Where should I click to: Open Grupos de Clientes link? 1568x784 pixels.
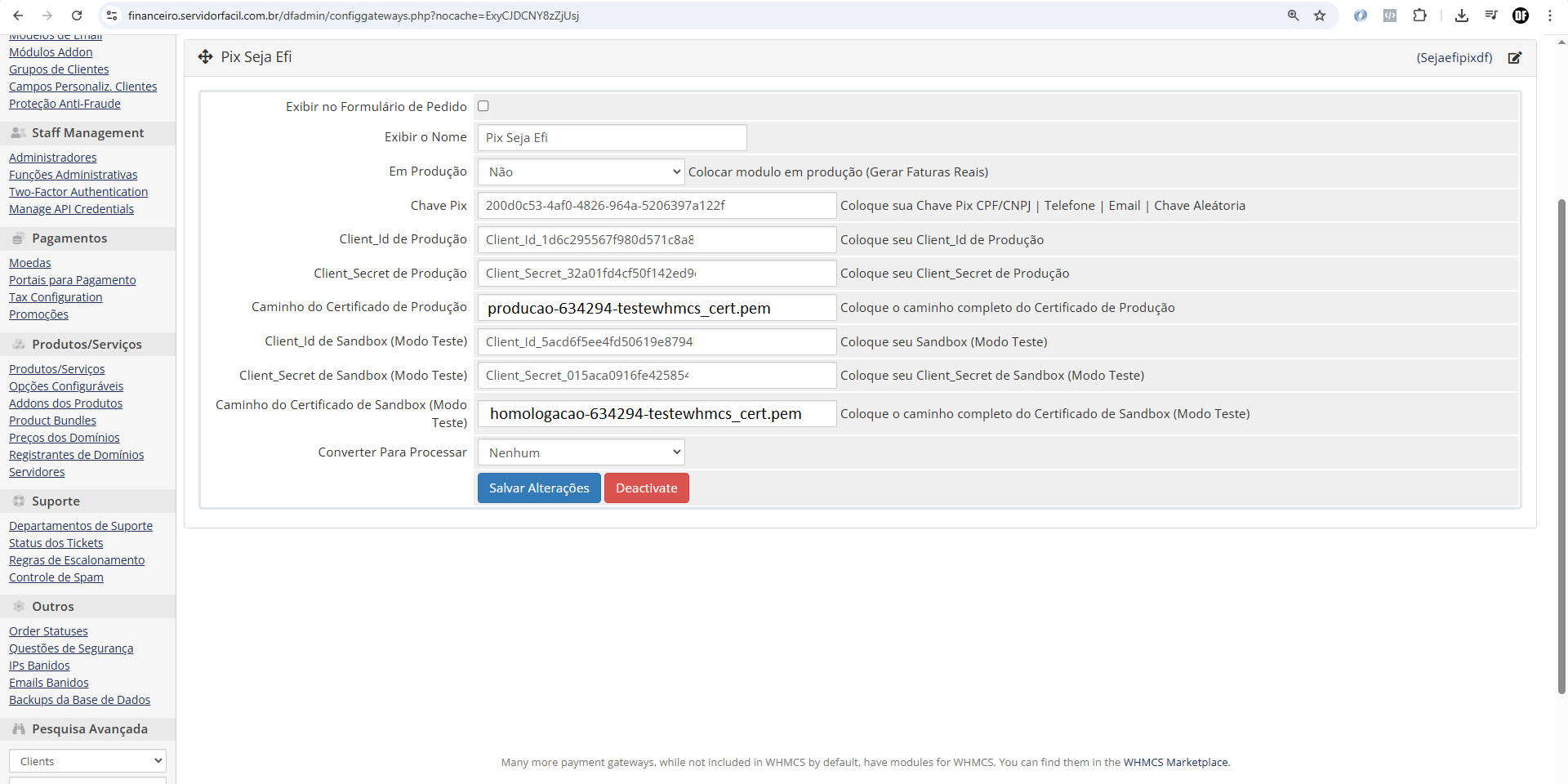click(59, 69)
